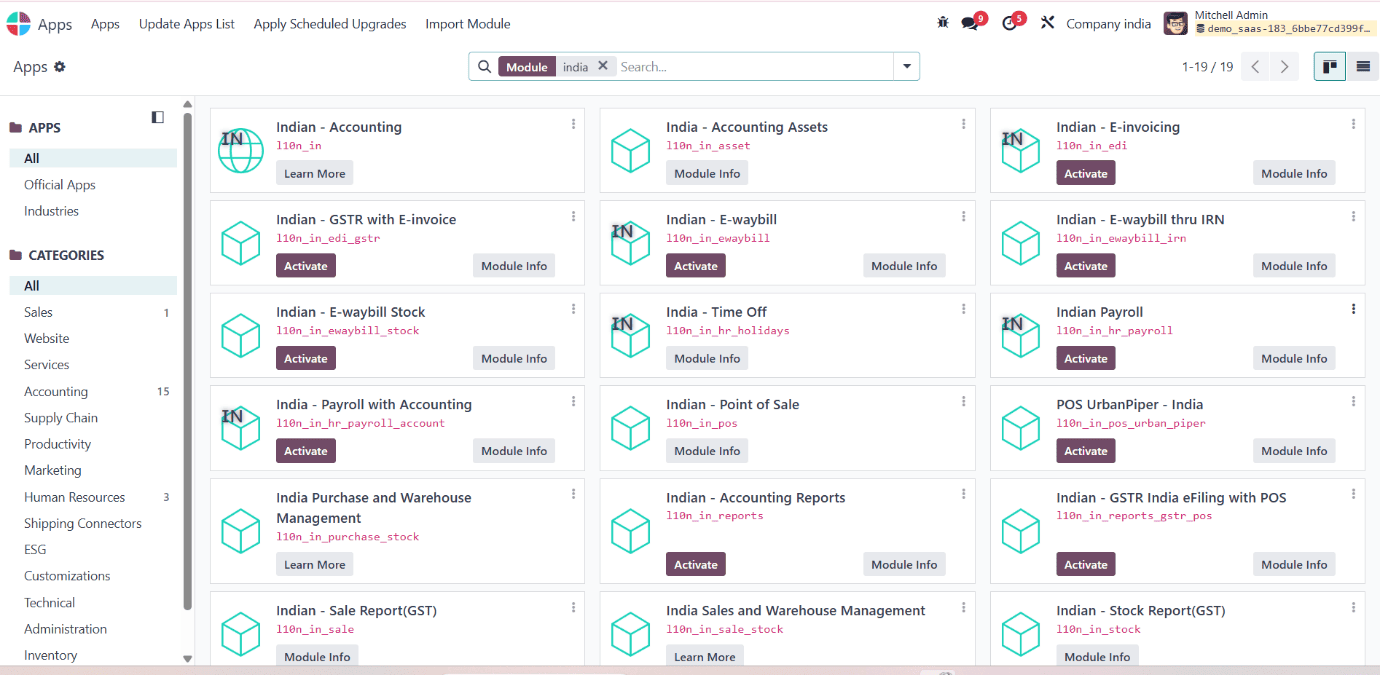The image size is (1380, 675).
Task: Open kebab menu on Indian - E-waybill card
Action: click(963, 216)
